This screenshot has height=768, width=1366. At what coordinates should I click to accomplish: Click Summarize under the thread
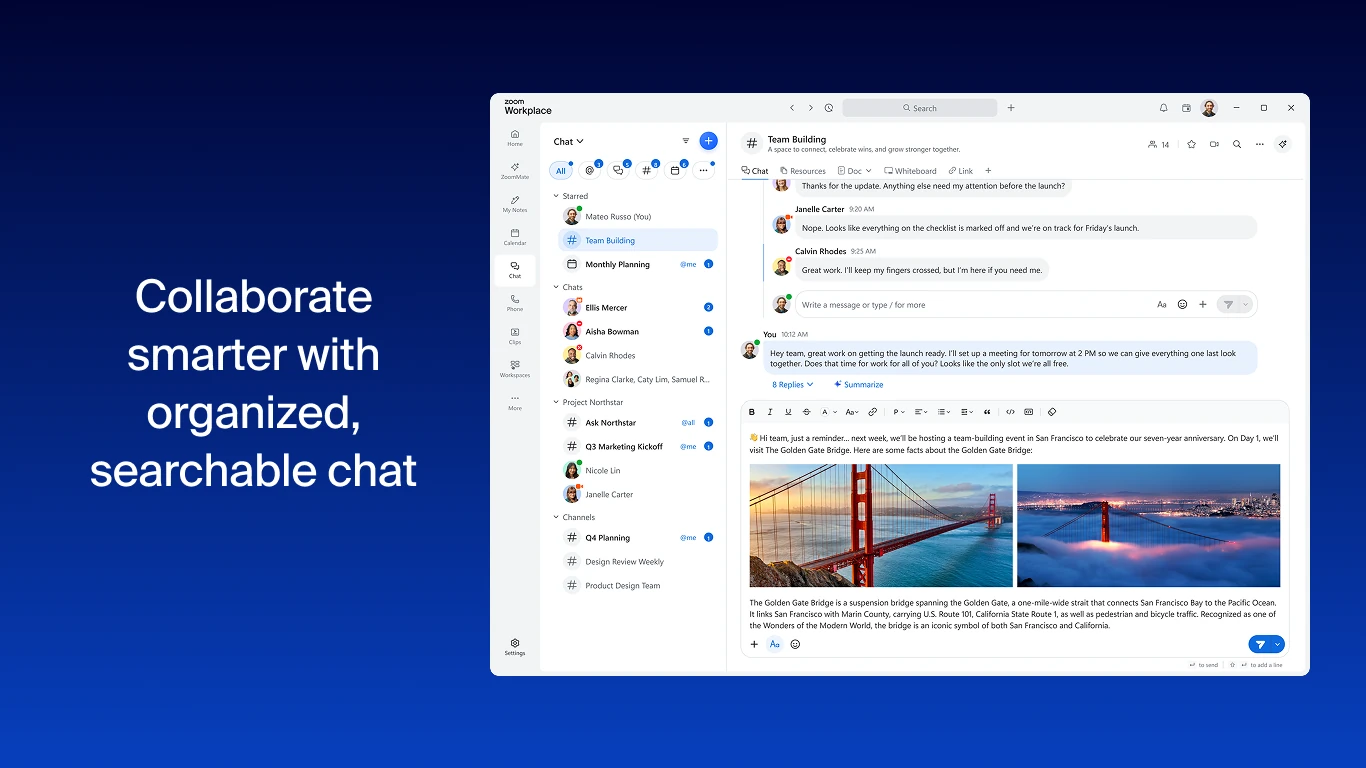(x=859, y=384)
